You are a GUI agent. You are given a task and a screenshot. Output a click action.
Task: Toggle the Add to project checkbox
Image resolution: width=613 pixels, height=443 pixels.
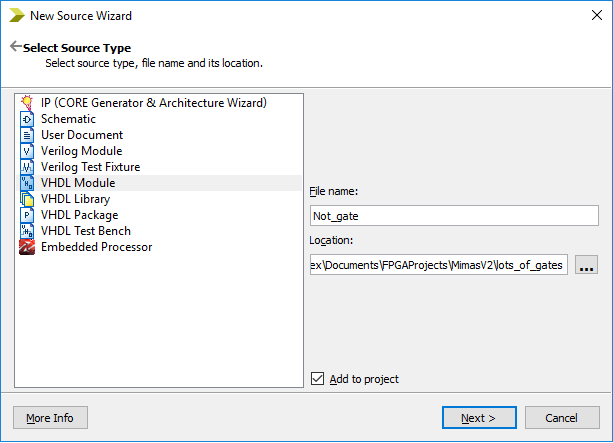click(318, 379)
